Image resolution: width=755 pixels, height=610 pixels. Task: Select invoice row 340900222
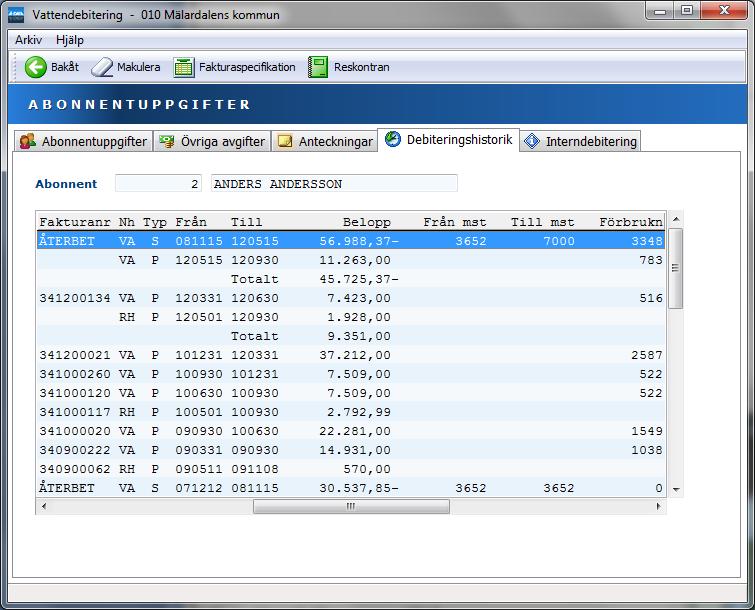[351, 450]
